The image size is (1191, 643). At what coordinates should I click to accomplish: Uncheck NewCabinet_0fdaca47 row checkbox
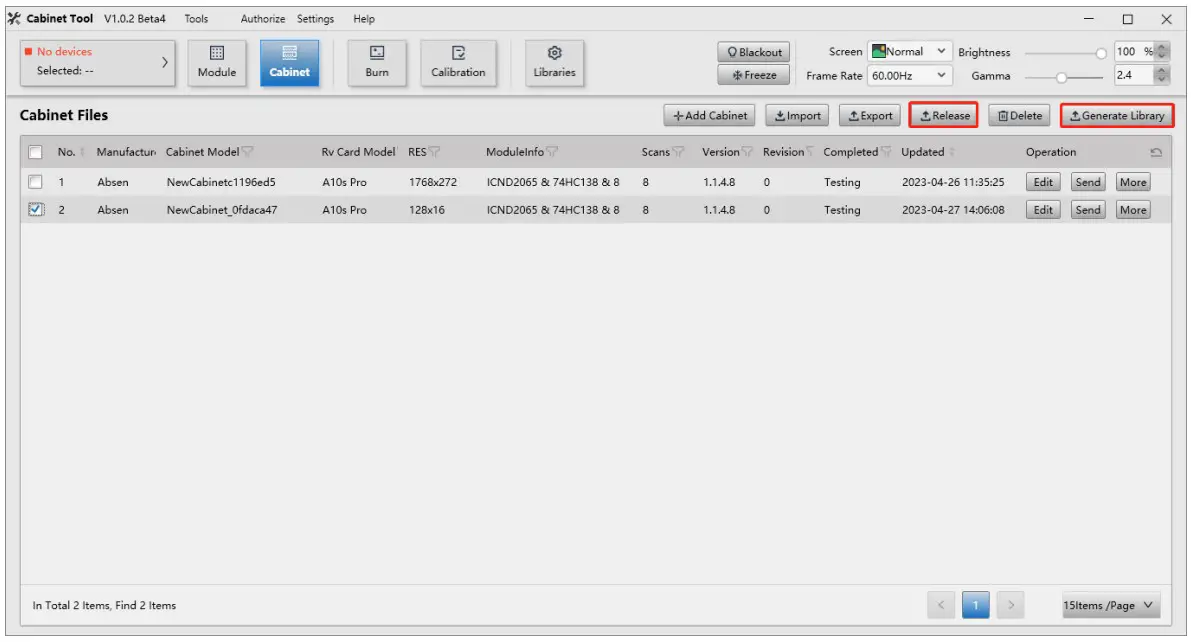pos(37,209)
